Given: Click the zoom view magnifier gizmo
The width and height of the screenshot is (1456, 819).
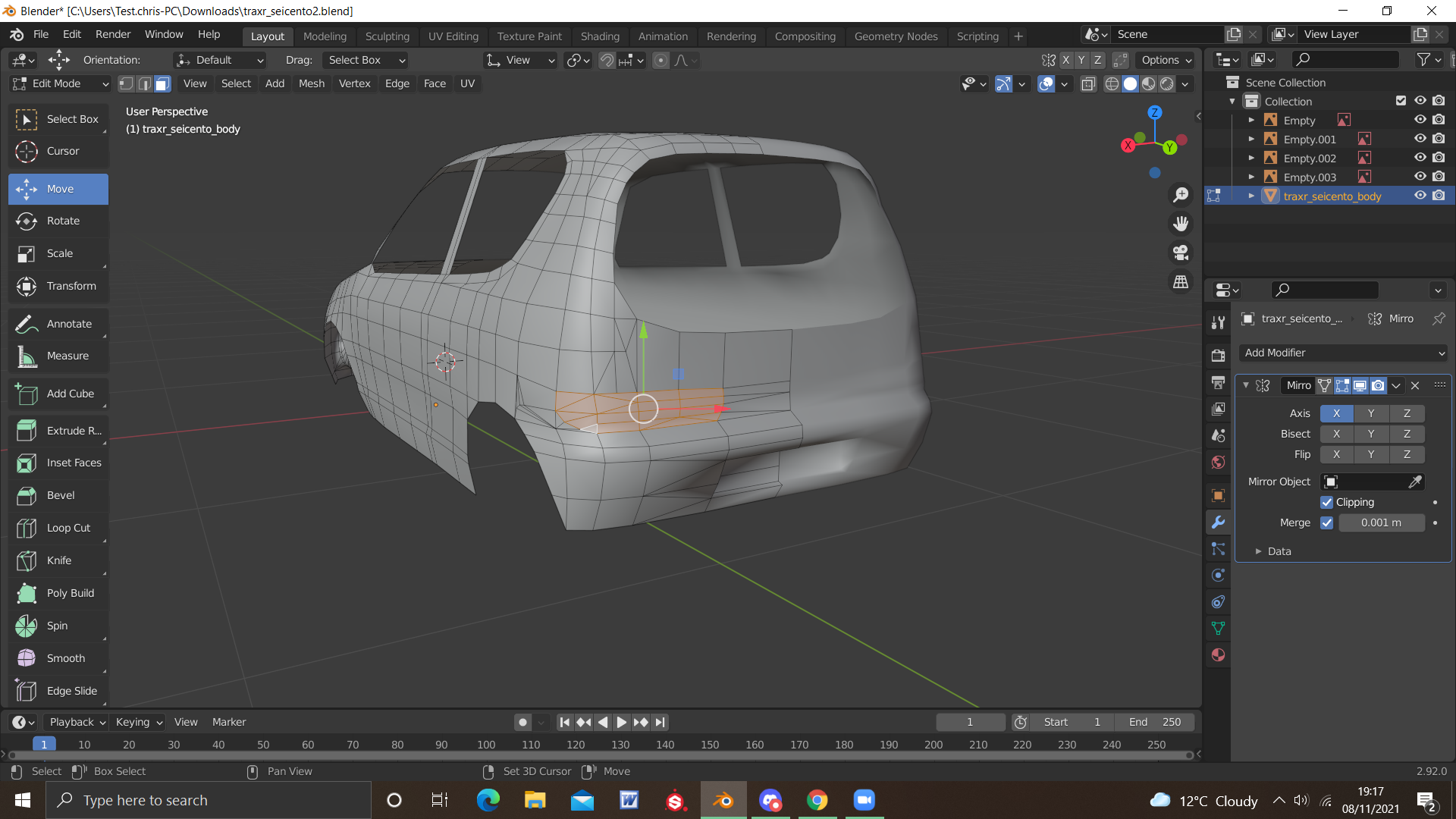Looking at the screenshot, I should click(1181, 195).
